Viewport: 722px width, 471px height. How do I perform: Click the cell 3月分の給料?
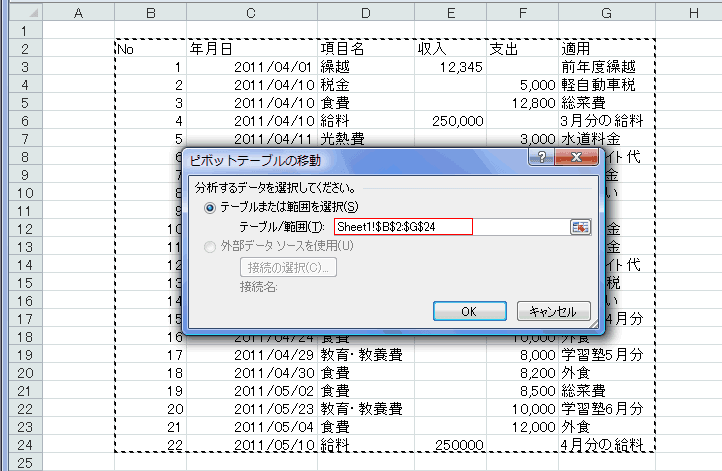[607, 121]
